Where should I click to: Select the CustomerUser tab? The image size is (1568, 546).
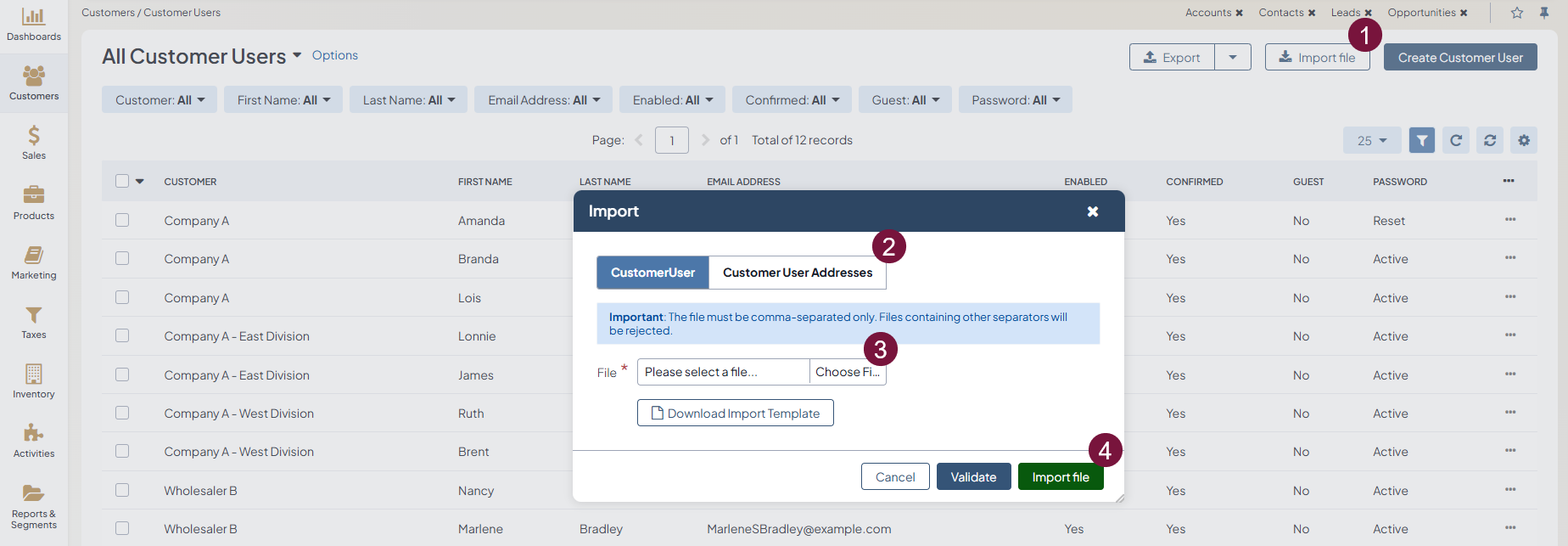[x=652, y=273]
